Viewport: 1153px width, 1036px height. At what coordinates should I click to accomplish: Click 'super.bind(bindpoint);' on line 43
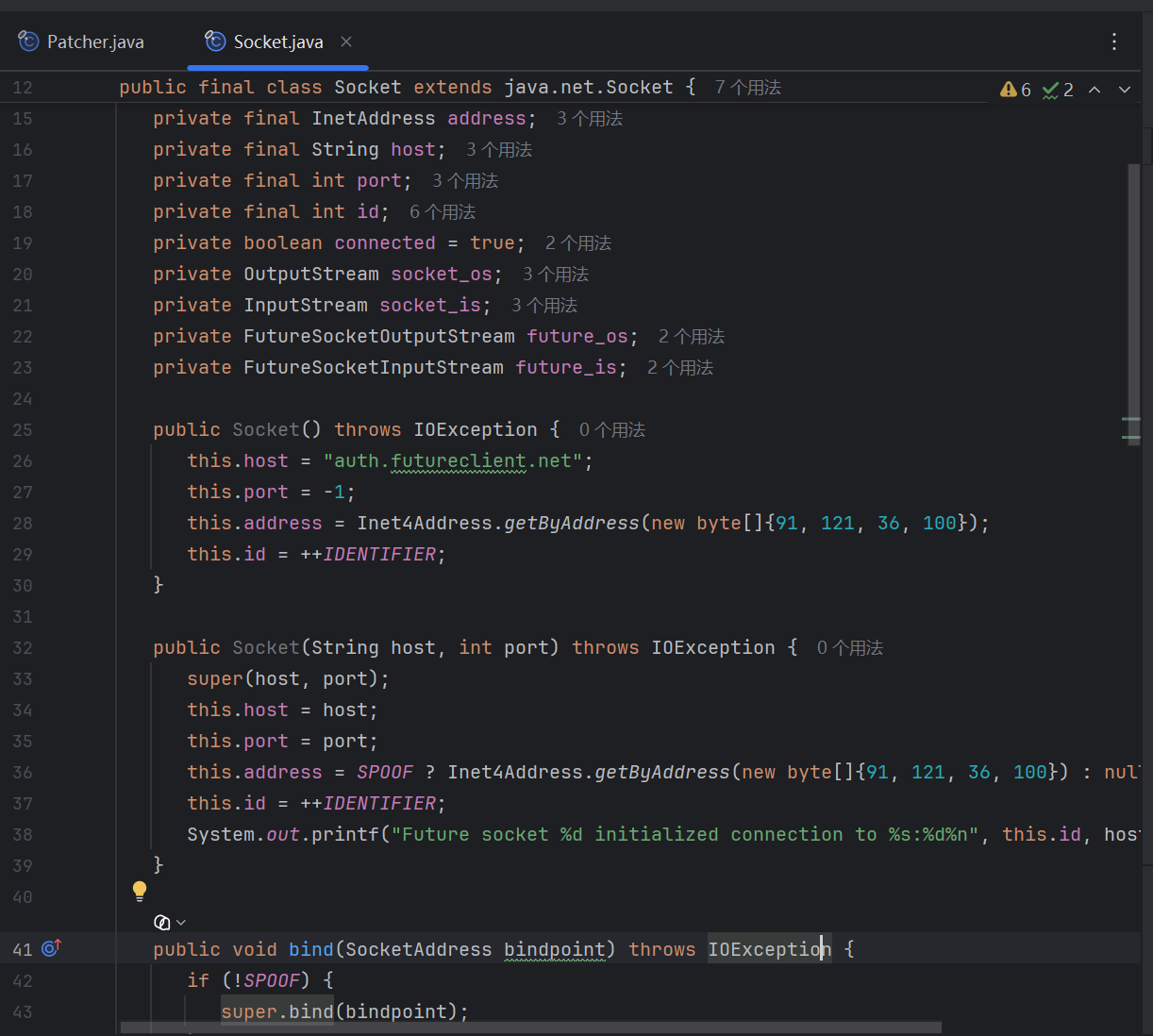point(345,1012)
